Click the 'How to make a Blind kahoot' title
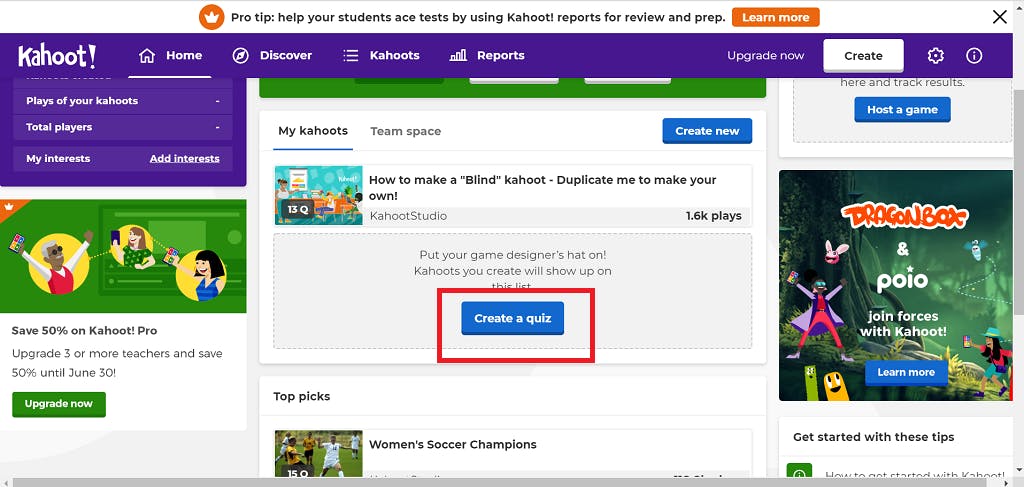This screenshot has height=487, width=1024. tap(543, 187)
